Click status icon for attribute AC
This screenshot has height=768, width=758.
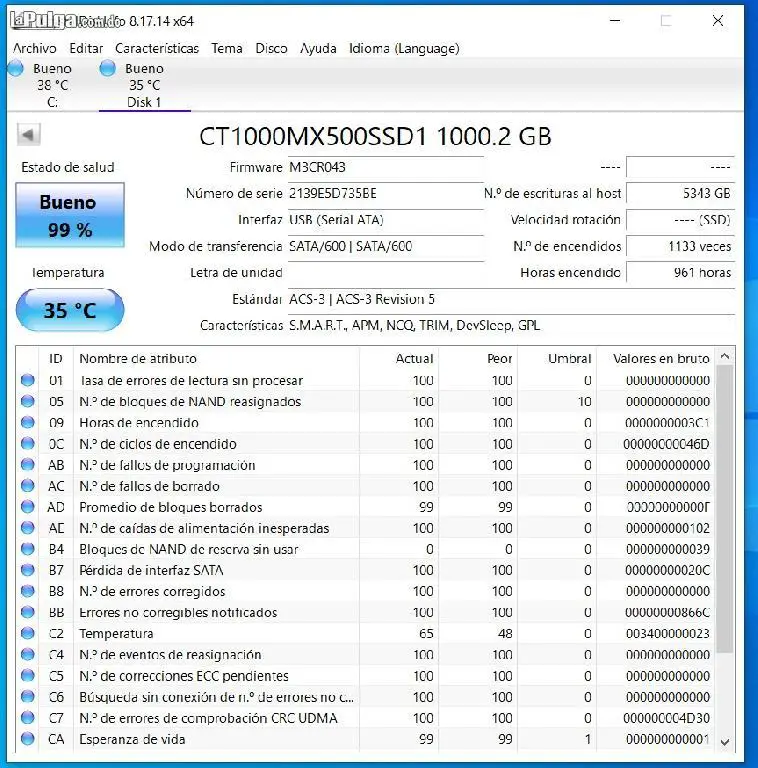pyautogui.click(x=28, y=486)
